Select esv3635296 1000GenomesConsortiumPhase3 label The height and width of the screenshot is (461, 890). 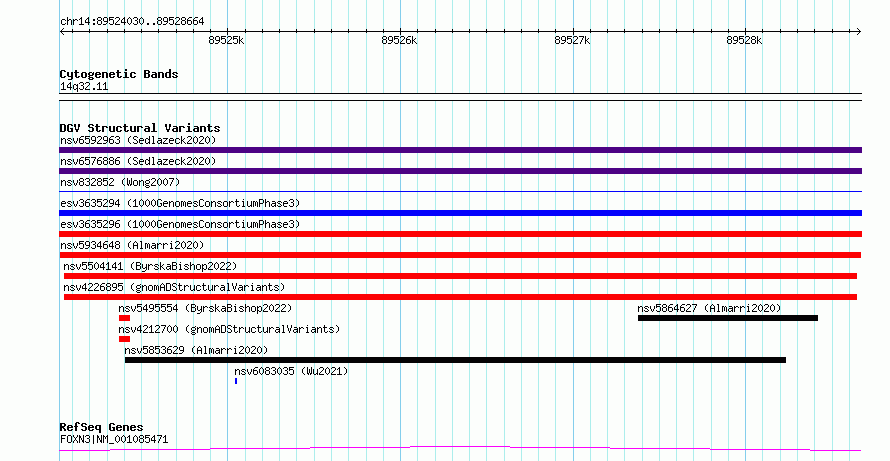180,224
